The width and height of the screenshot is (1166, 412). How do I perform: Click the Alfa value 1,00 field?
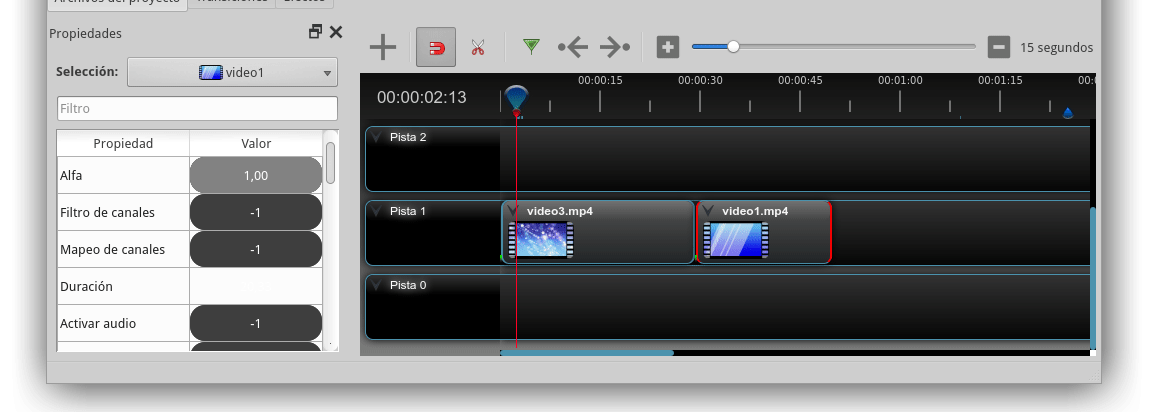(x=255, y=175)
